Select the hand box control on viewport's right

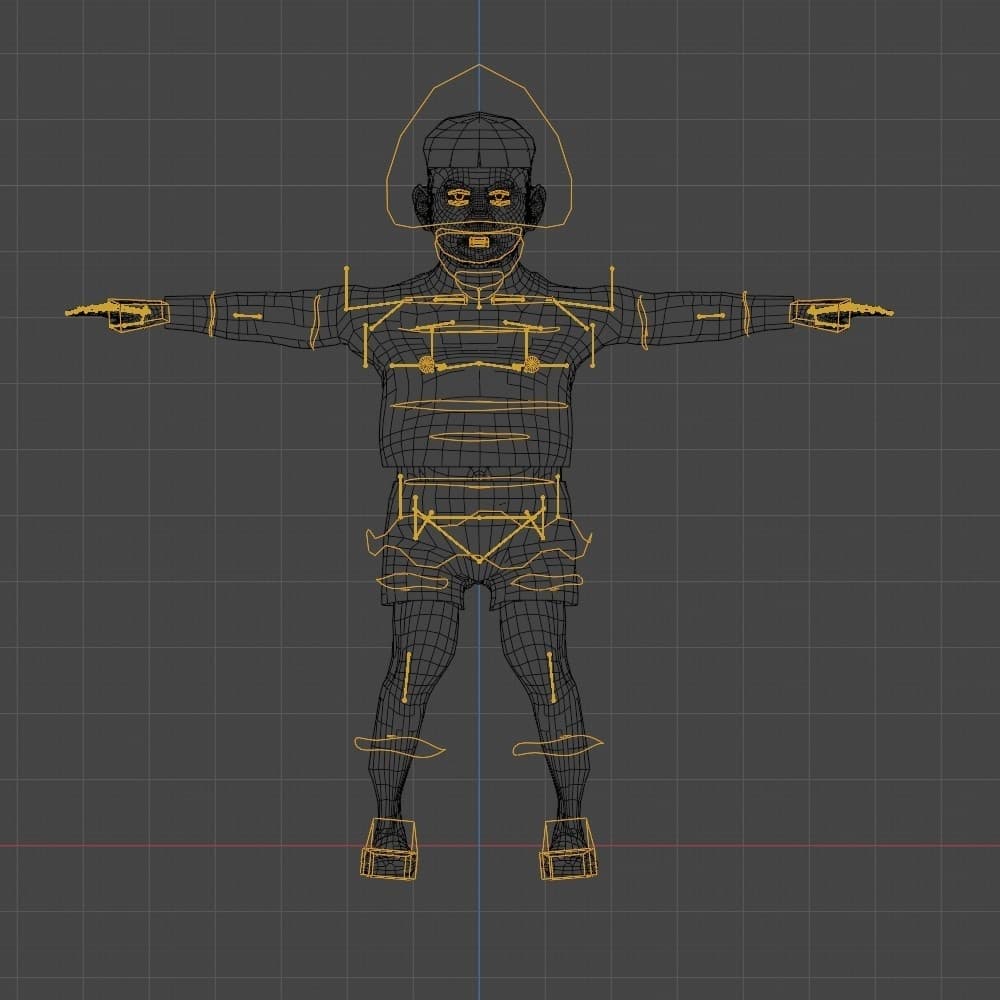tap(820, 314)
